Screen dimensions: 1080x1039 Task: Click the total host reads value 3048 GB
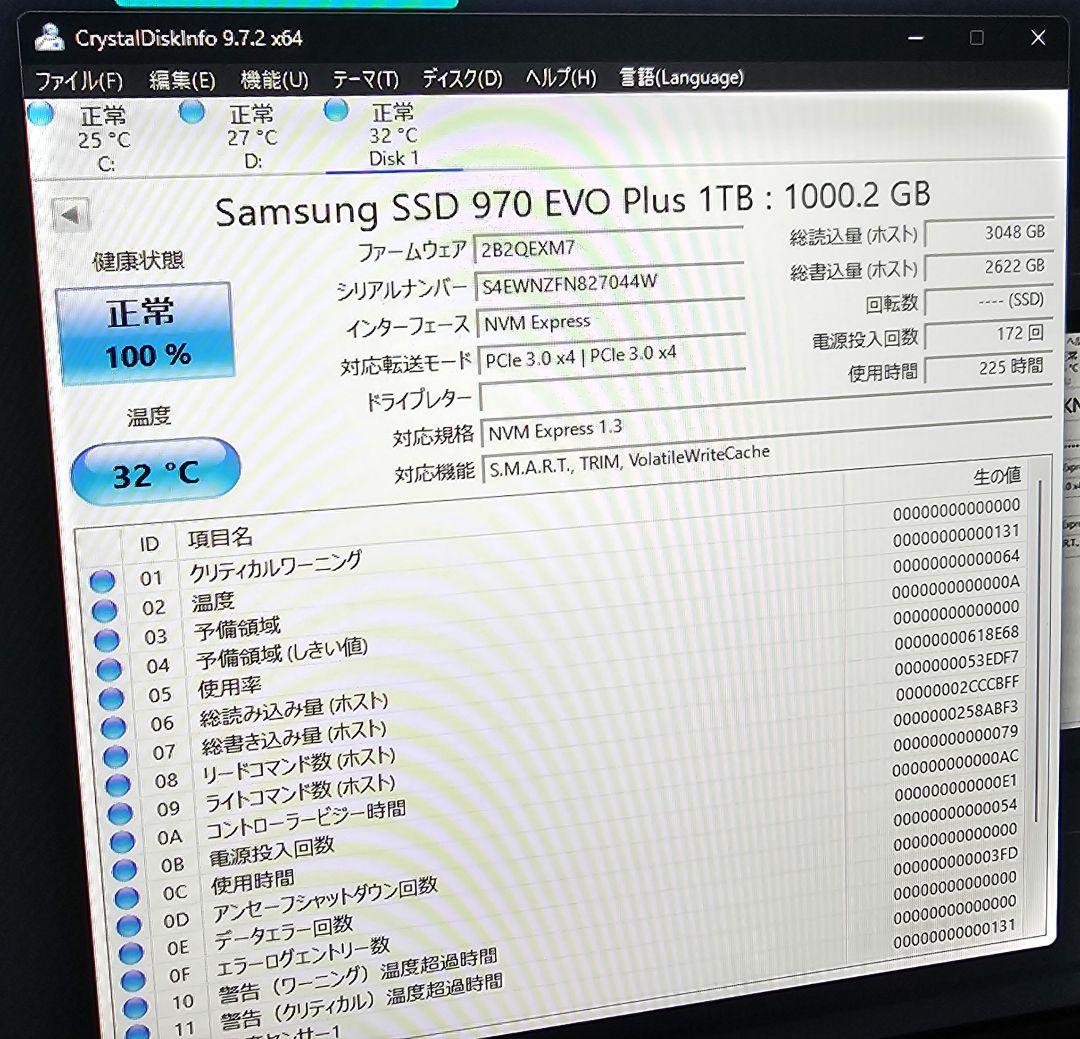(988, 232)
